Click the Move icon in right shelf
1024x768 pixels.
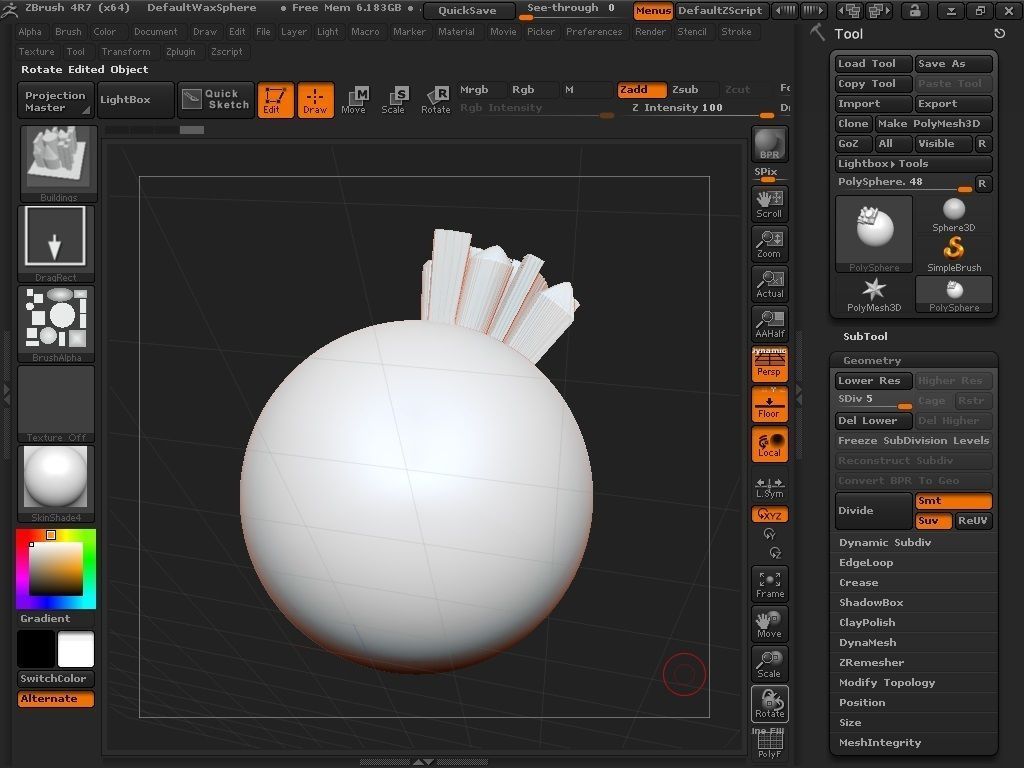[769, 624]
